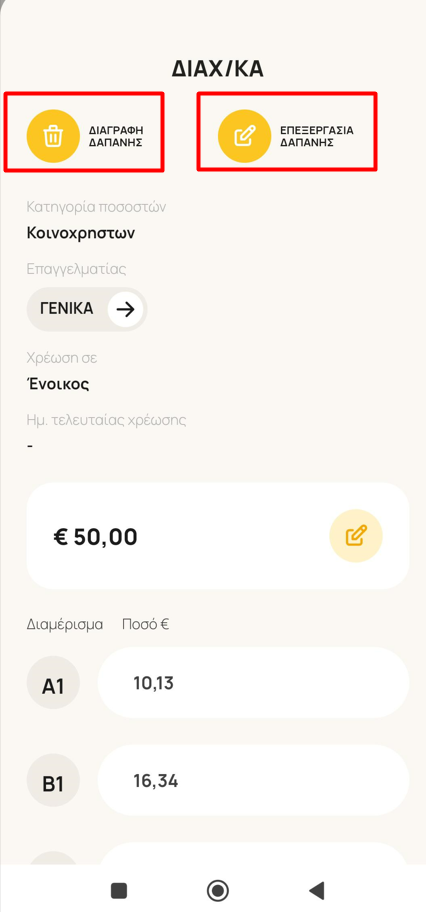The height and width of the screenshot is (912, 426).
Task: Click the ΔΙΑΓΡΑΦΗ ΔΑΠΑΝΗΣ label
Action: [116, 136]
